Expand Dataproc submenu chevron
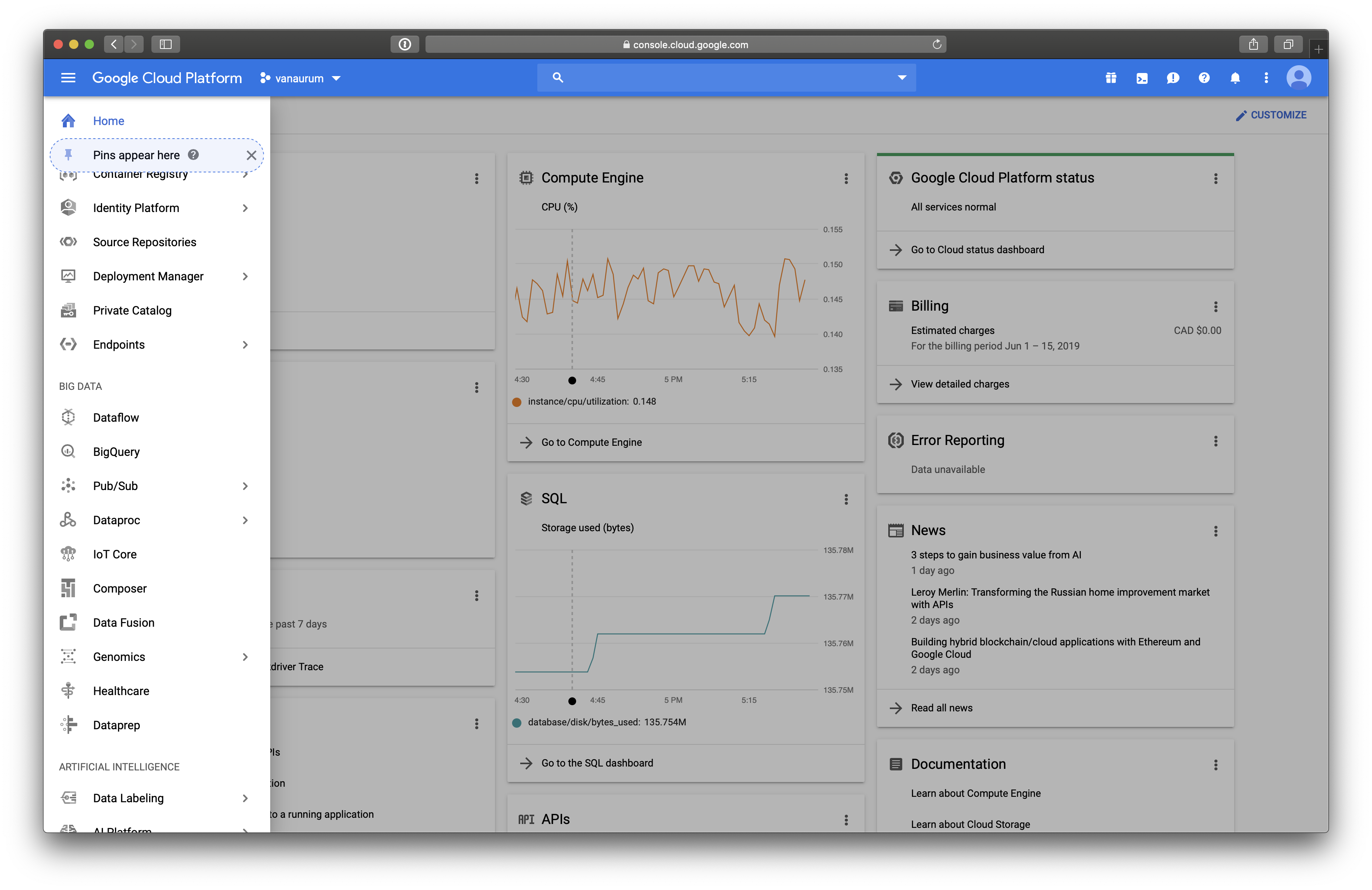Viewport: 1372px width, 890px height. [x=245, y=520]
